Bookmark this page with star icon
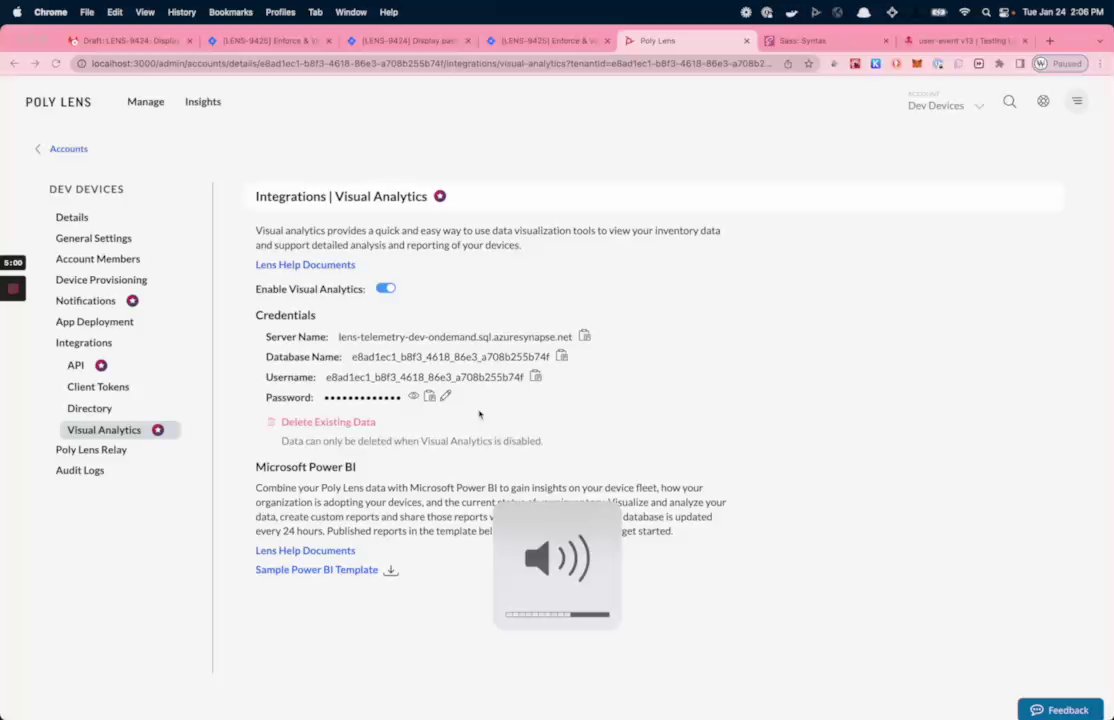Screen dimensions: 1114x720 [x=809, y=63]
